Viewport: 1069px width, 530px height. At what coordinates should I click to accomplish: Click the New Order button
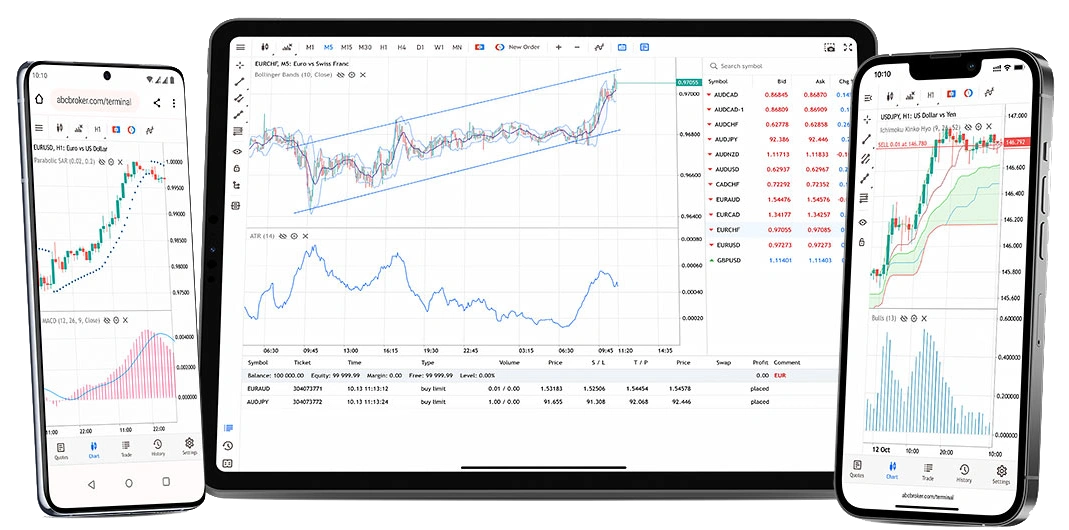tap(517, 47)
